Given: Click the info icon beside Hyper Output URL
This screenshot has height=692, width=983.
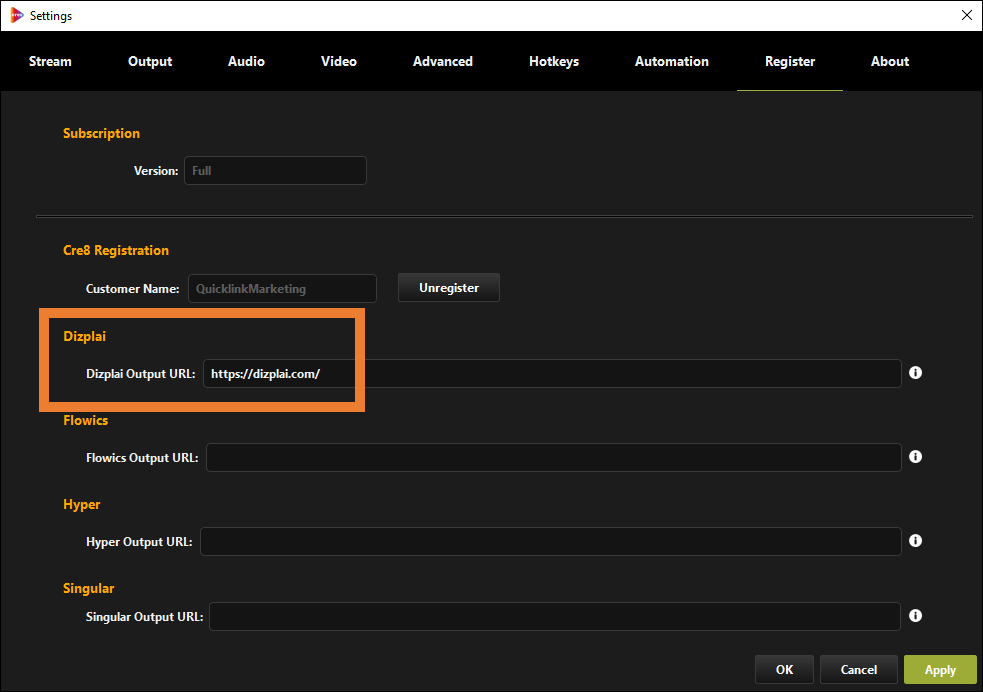Looking at the screenshot, I should pos(915,541).
